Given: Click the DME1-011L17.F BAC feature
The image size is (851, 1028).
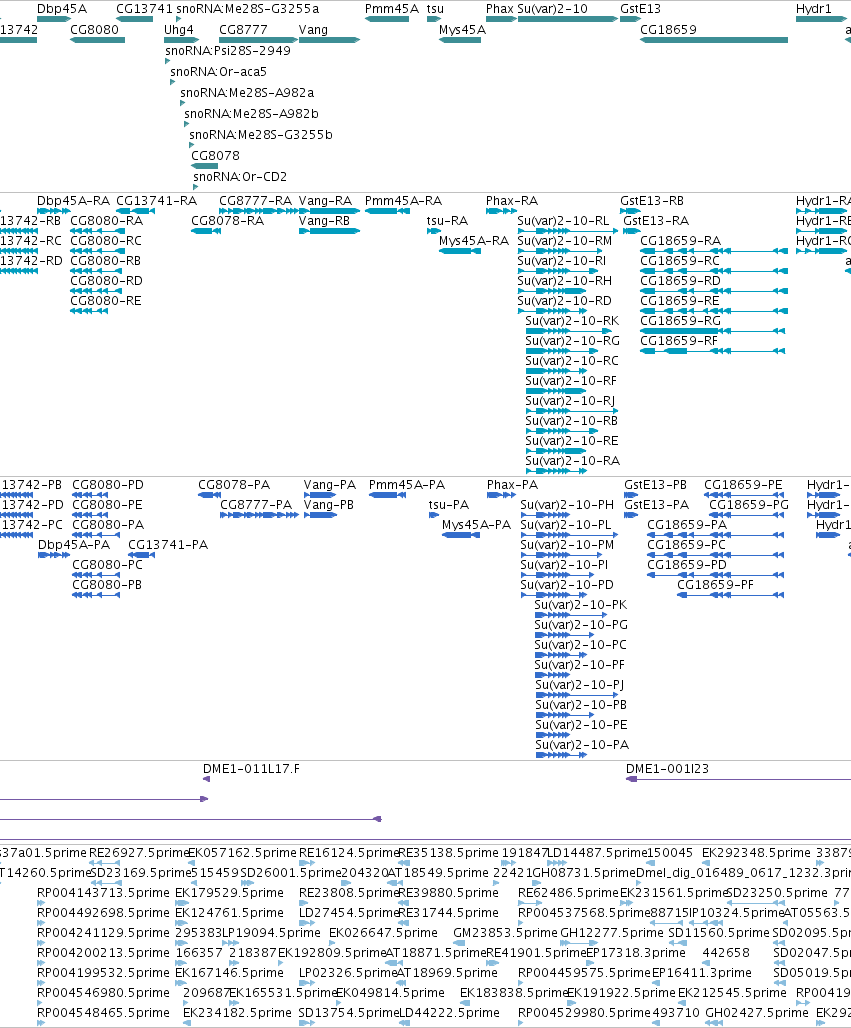Looking at the screenshot, I should [252, 769].
